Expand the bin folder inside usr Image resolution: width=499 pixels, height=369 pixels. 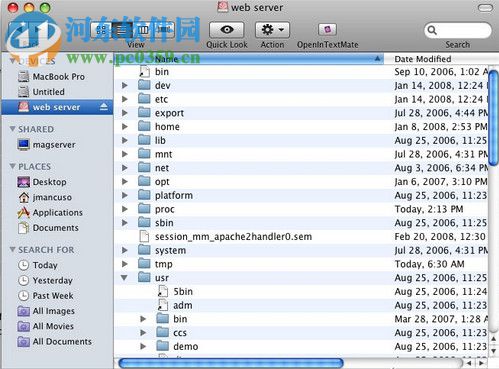pyautogui.click(x=143, y=319)
